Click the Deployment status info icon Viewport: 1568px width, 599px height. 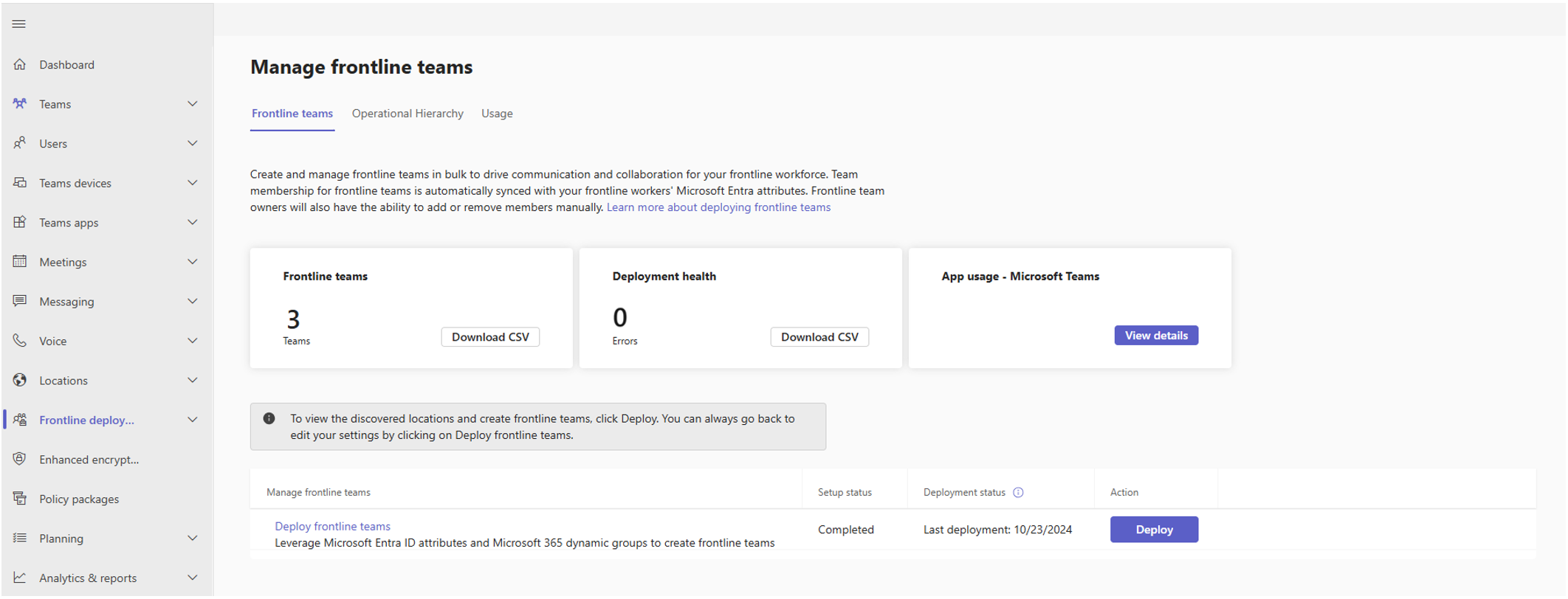pos(1018,493)
